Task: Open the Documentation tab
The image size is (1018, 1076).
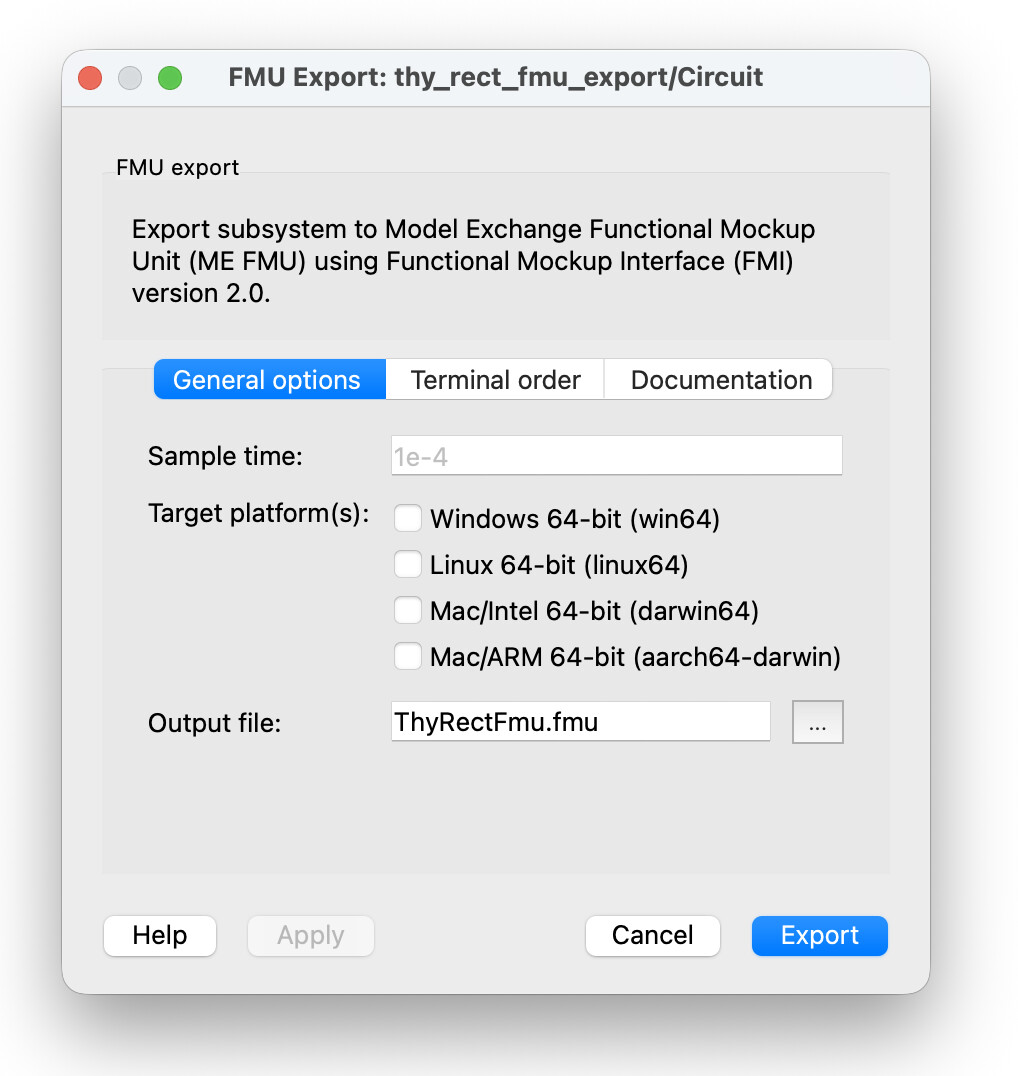Action: 721,380
